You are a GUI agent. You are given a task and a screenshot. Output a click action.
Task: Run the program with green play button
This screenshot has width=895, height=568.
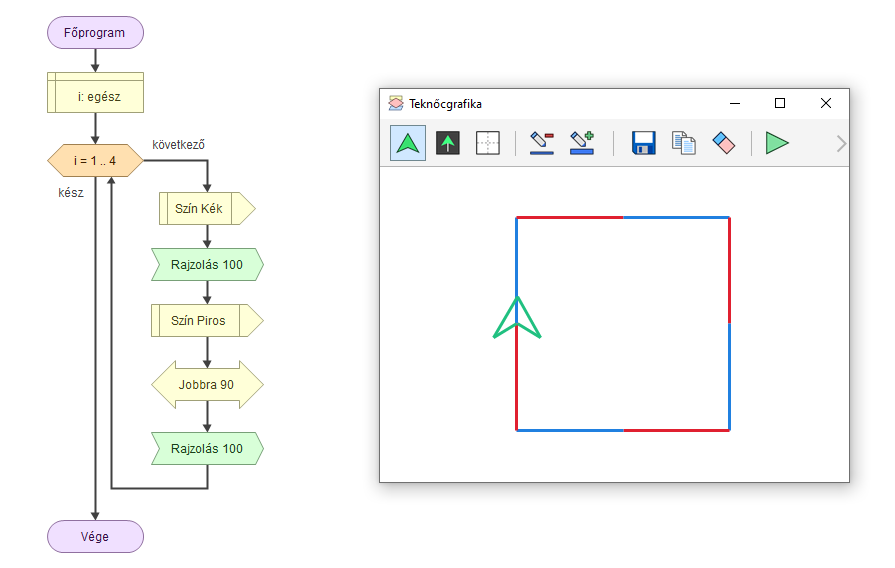pos(777,143)
